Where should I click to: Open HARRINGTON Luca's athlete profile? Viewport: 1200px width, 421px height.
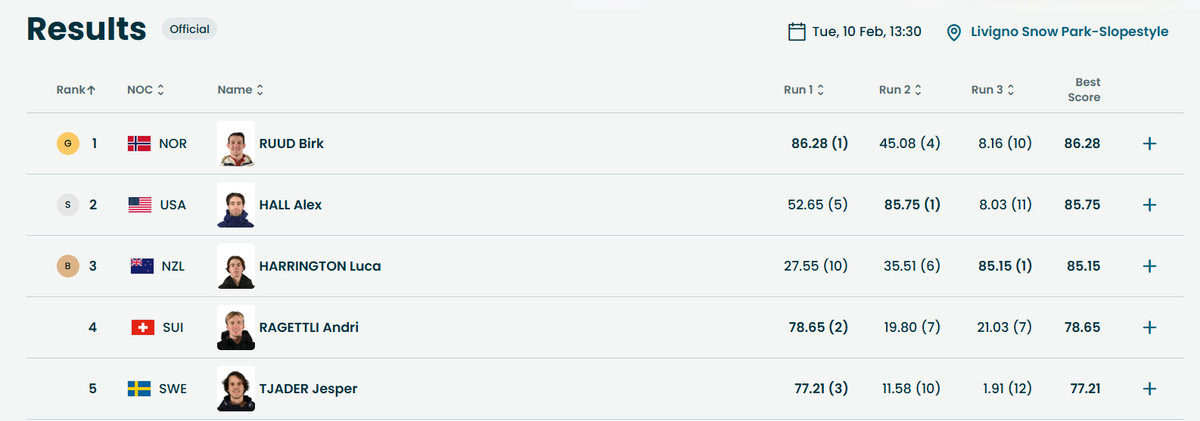click(x=319, y=266)
